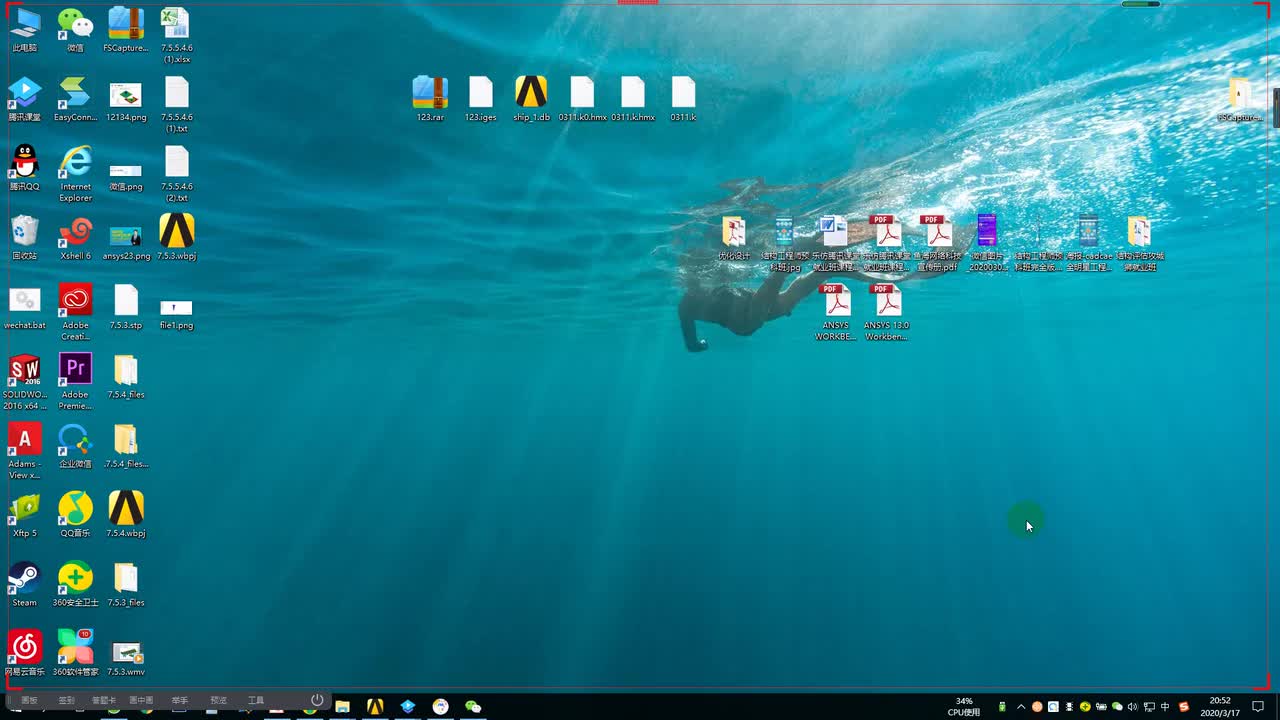Select the 优化设计 folder icon
Viewport: 1280px width, 720px height.
coord(734,237)
